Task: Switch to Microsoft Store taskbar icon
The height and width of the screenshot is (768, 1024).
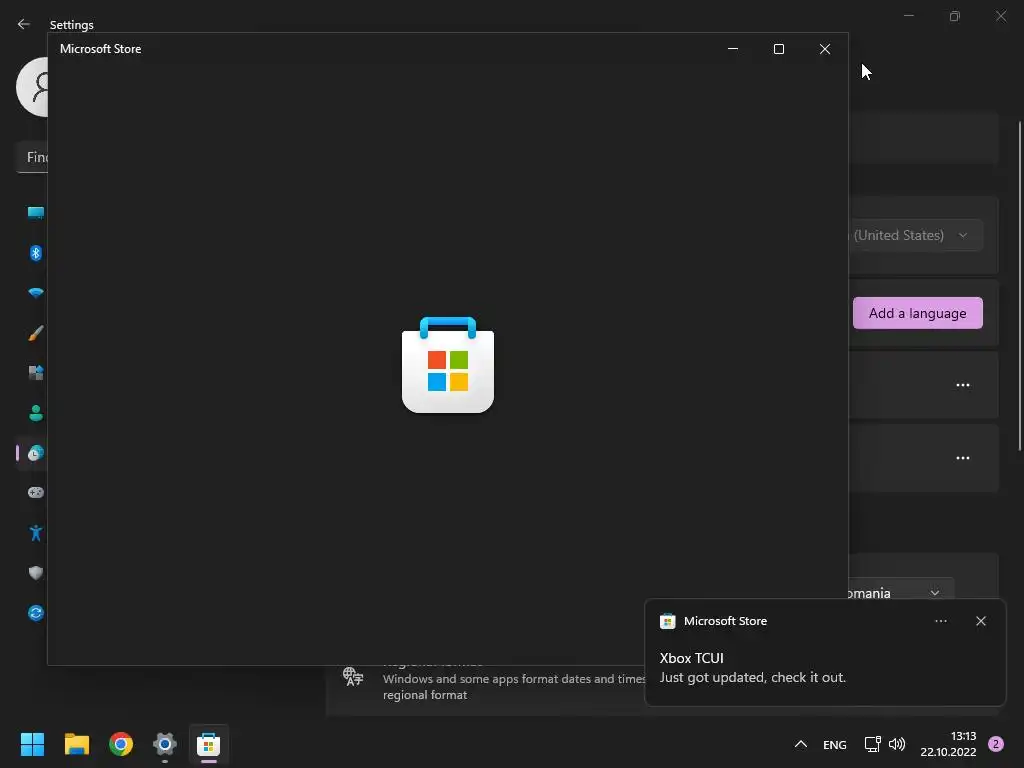Action: point(208,744)
